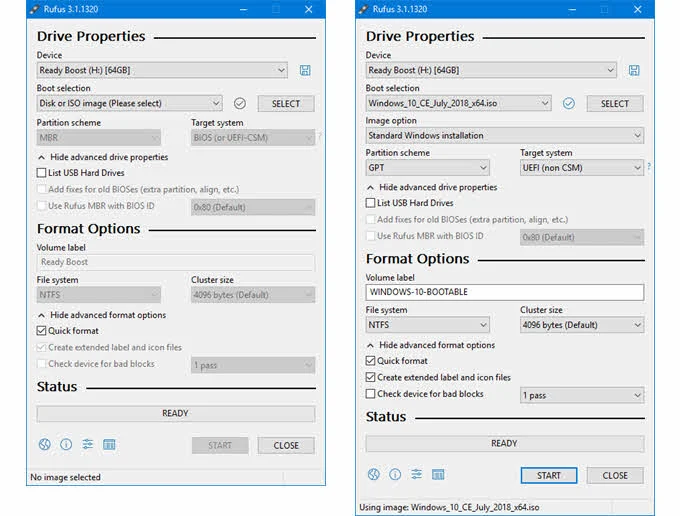Screen dimensions: 680x516
Task: Click READY progress bar in right window
Action: point(505,444)
